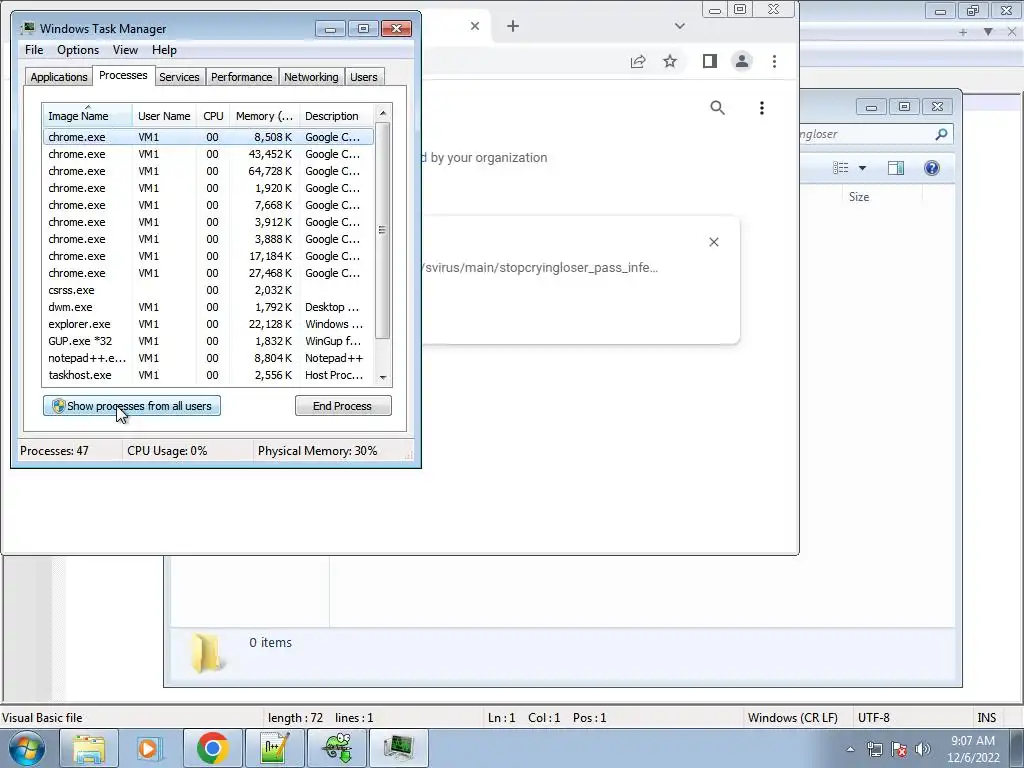Image resolution: width=1024 pixels, height=768 pixels.
Task: Click the End Process button
Action: [343, 406]
